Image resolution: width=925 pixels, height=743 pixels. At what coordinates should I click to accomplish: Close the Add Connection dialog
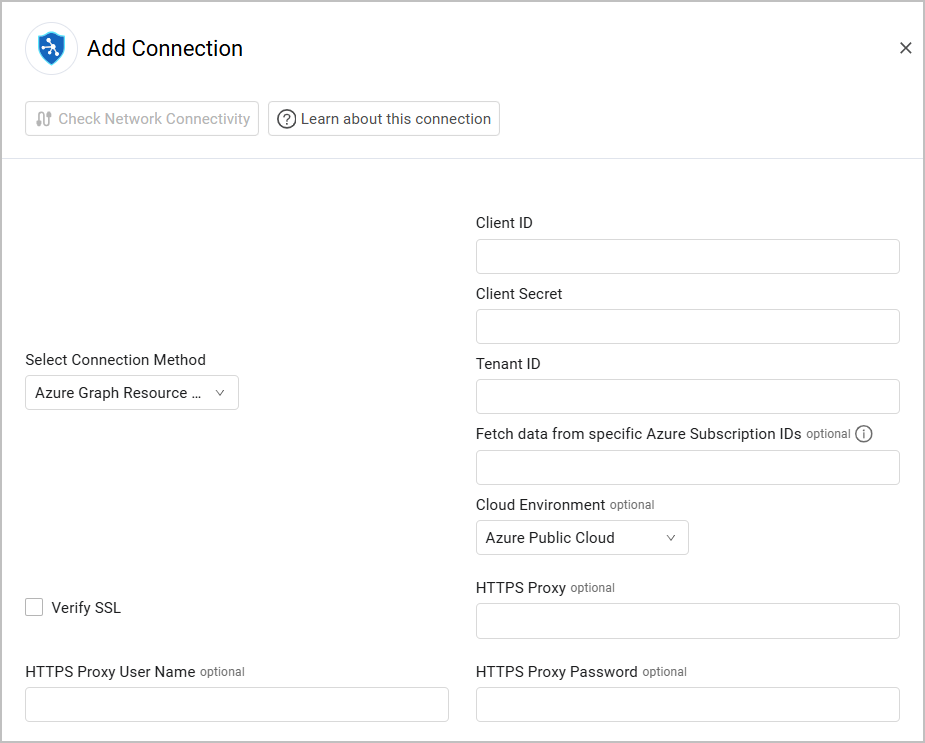click(906, 48)
